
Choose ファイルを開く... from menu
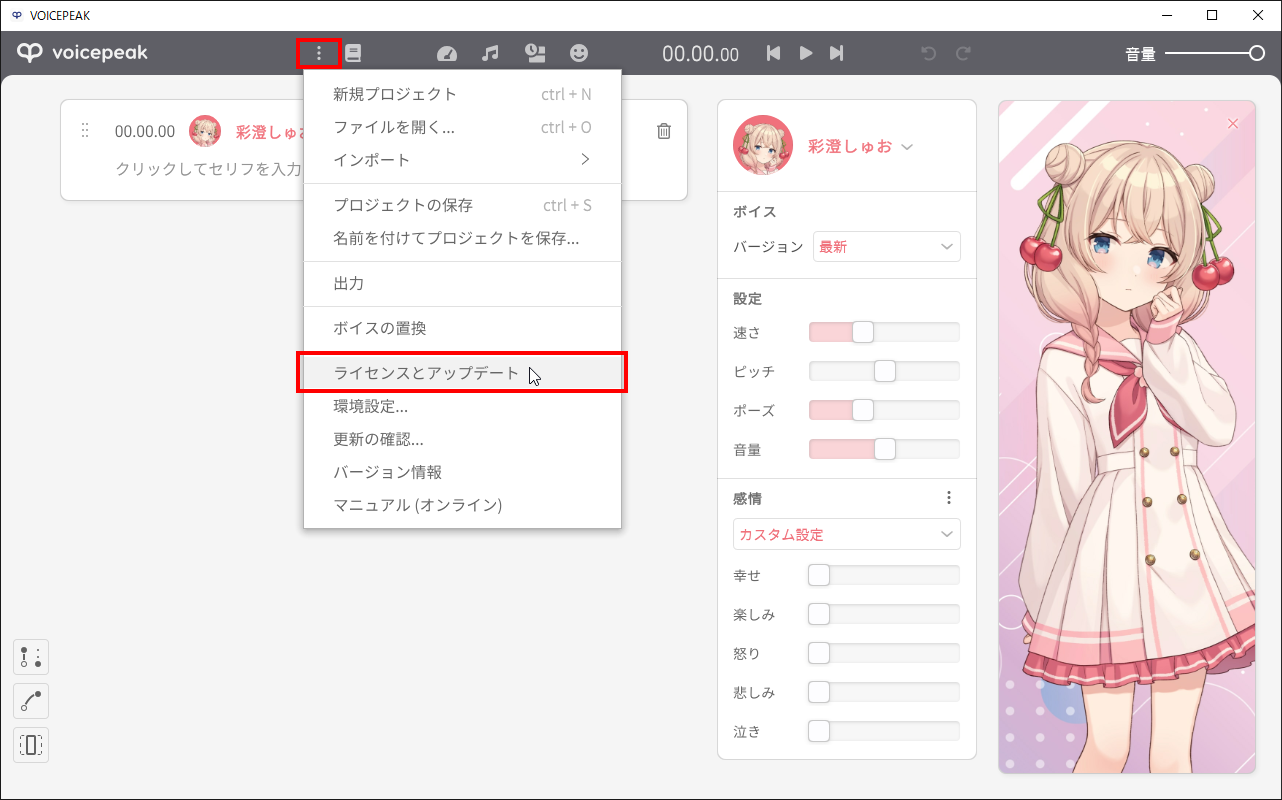pos(462,127)
